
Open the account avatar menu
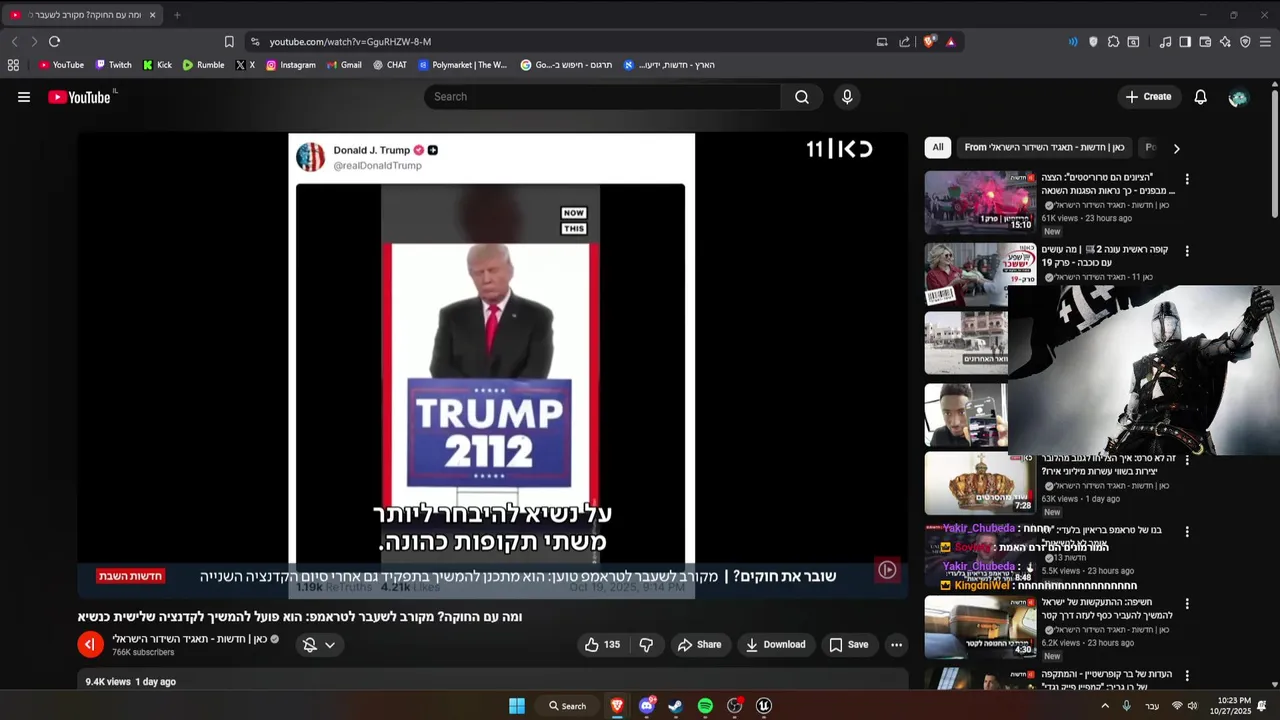tap(1238, 97)
